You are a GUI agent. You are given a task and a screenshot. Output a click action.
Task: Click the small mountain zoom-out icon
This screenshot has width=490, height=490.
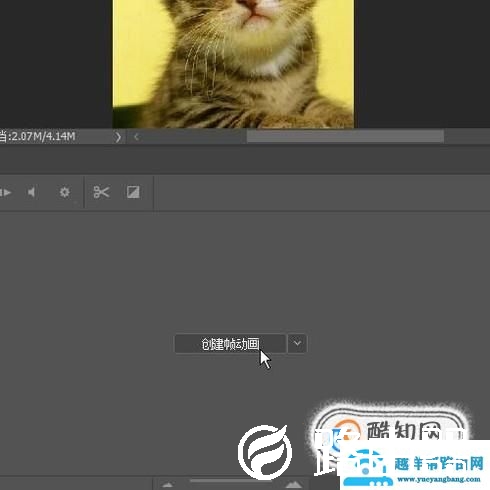click(x=168, y=485)
